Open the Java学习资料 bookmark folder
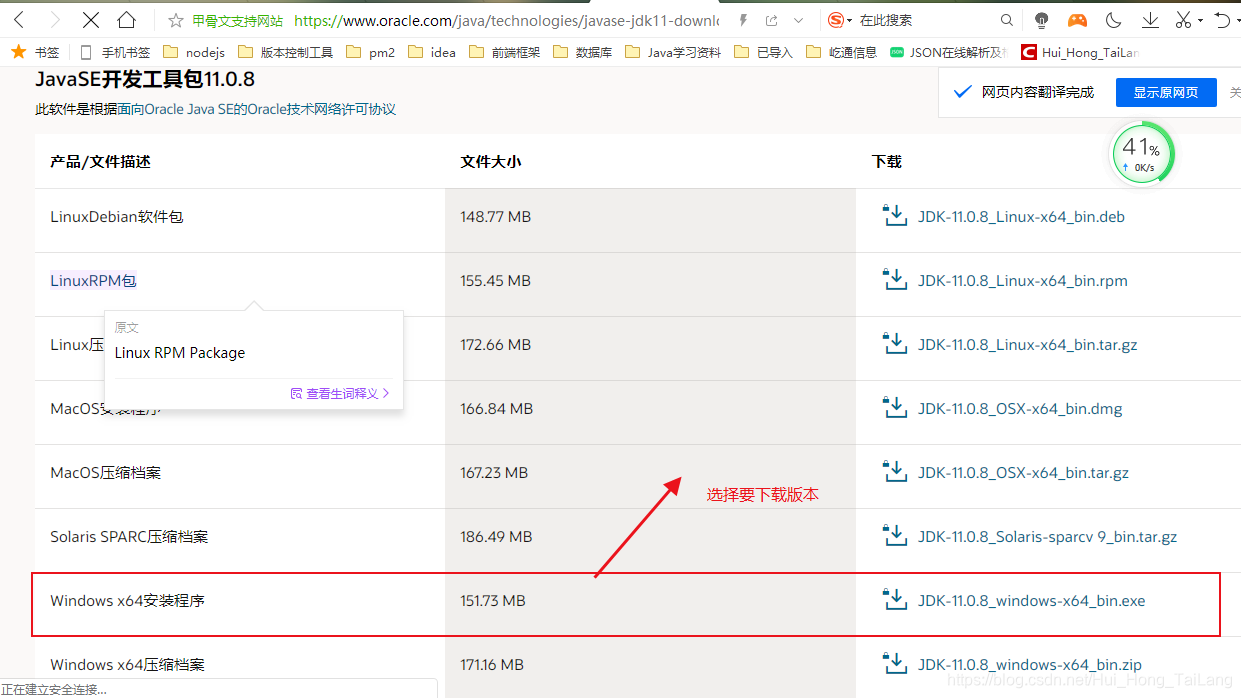The width and height of the screenshot is (1241, 698). (673, 52)
